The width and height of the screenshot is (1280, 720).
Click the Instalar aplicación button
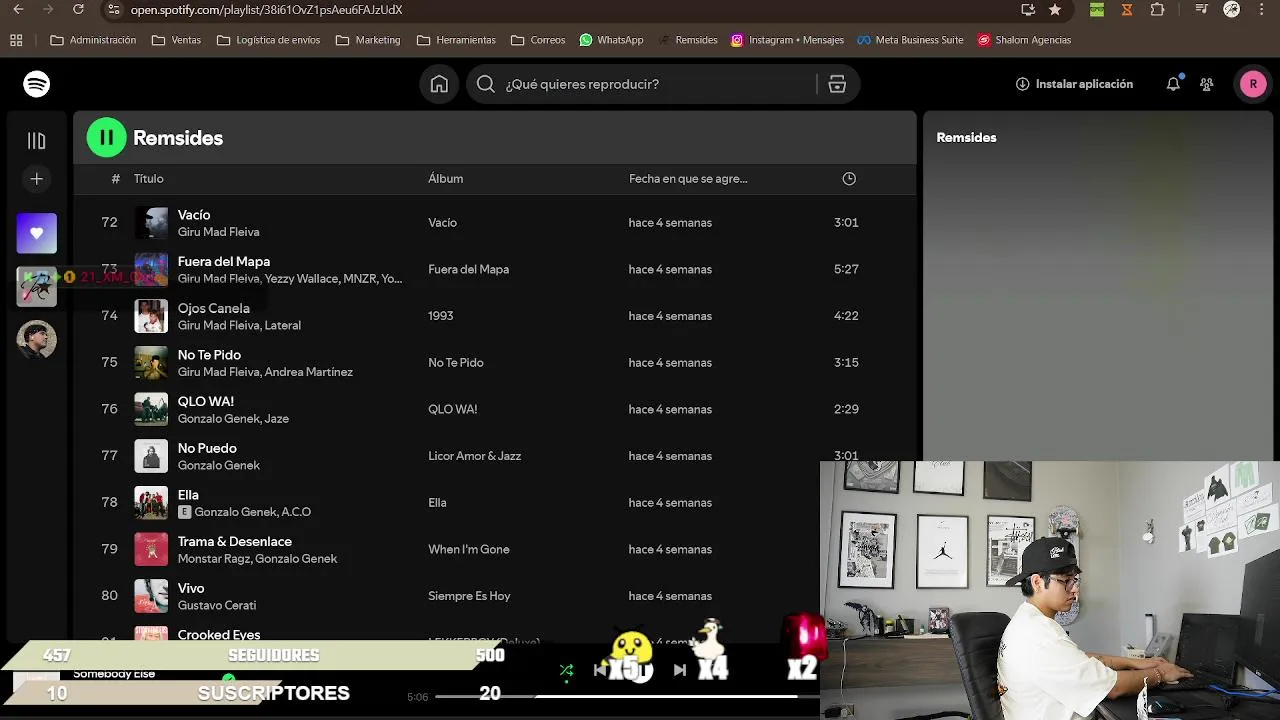[x=1074, y=84]
